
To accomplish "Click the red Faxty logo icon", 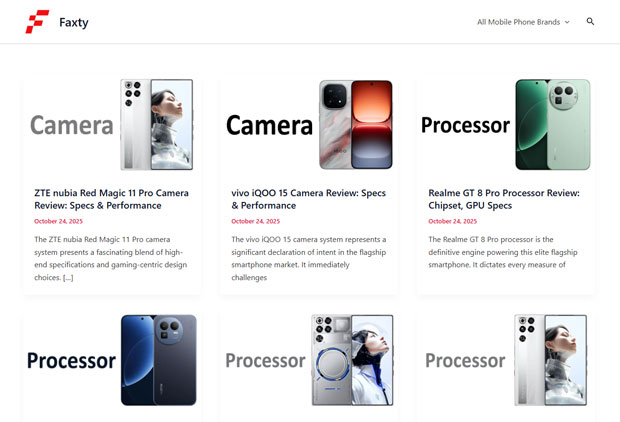I will click(38, 22).
